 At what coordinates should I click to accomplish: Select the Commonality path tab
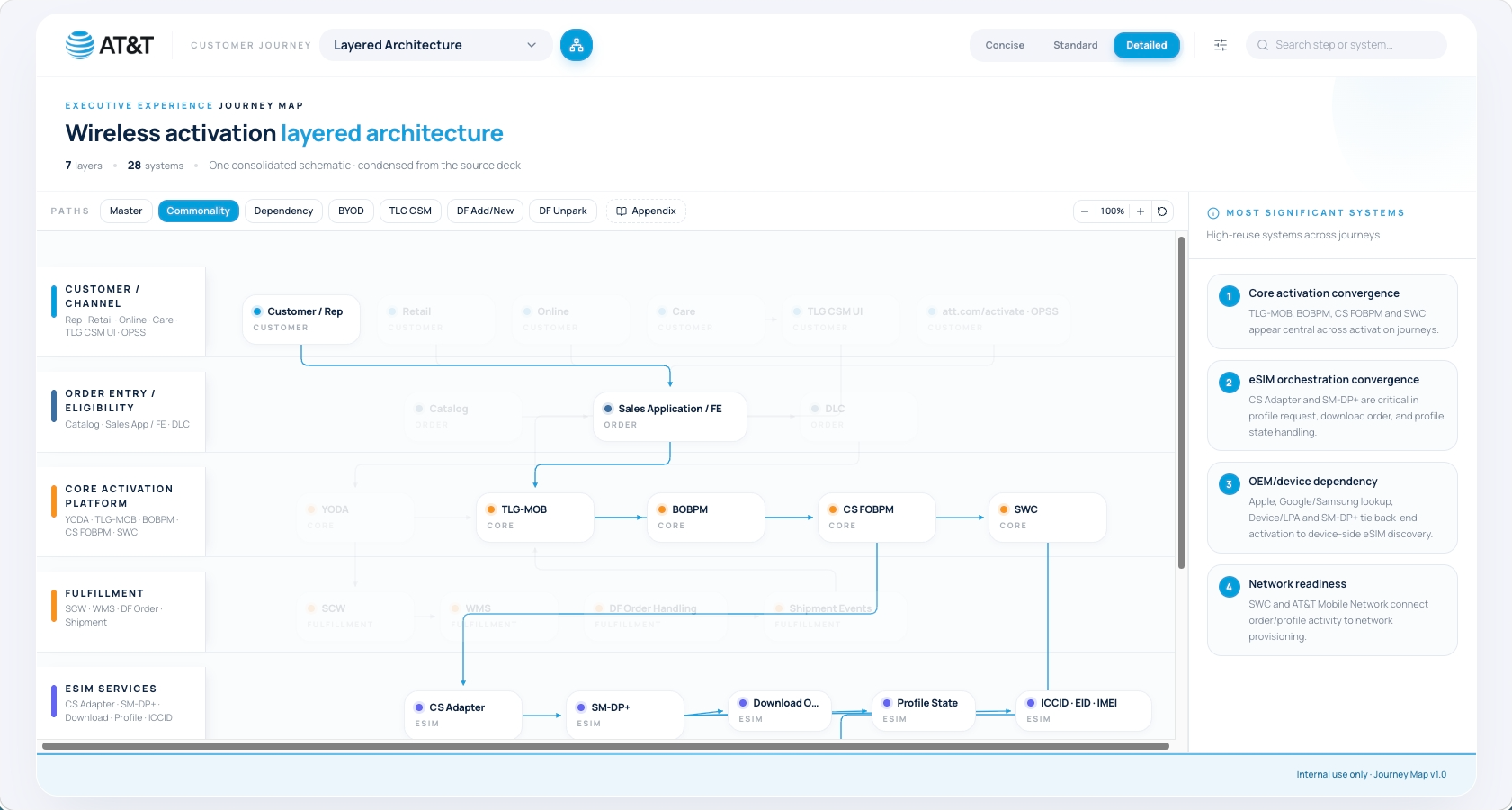click(x=198, y=211)
